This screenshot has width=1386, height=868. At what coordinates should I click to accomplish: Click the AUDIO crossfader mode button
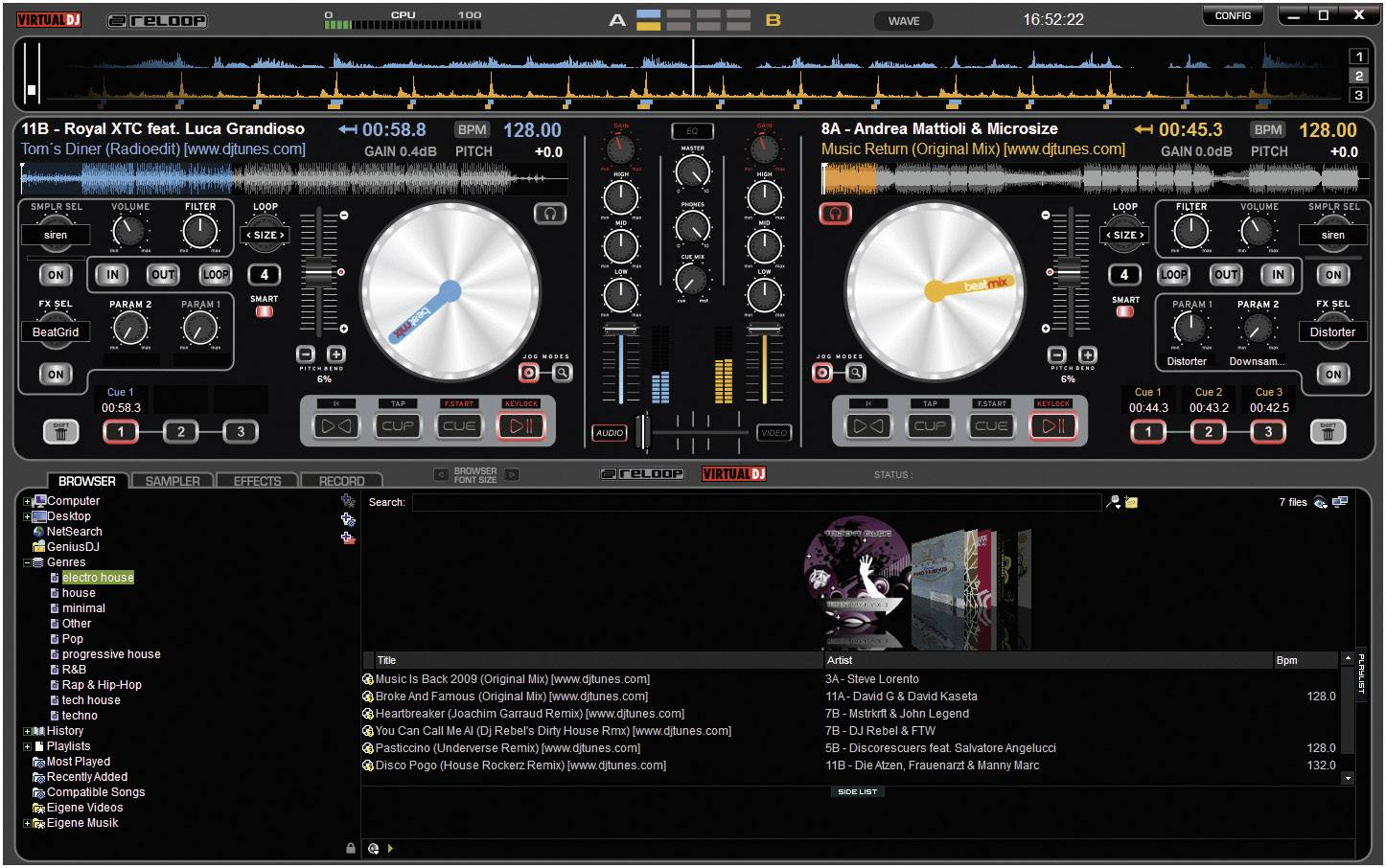point(610,433)
